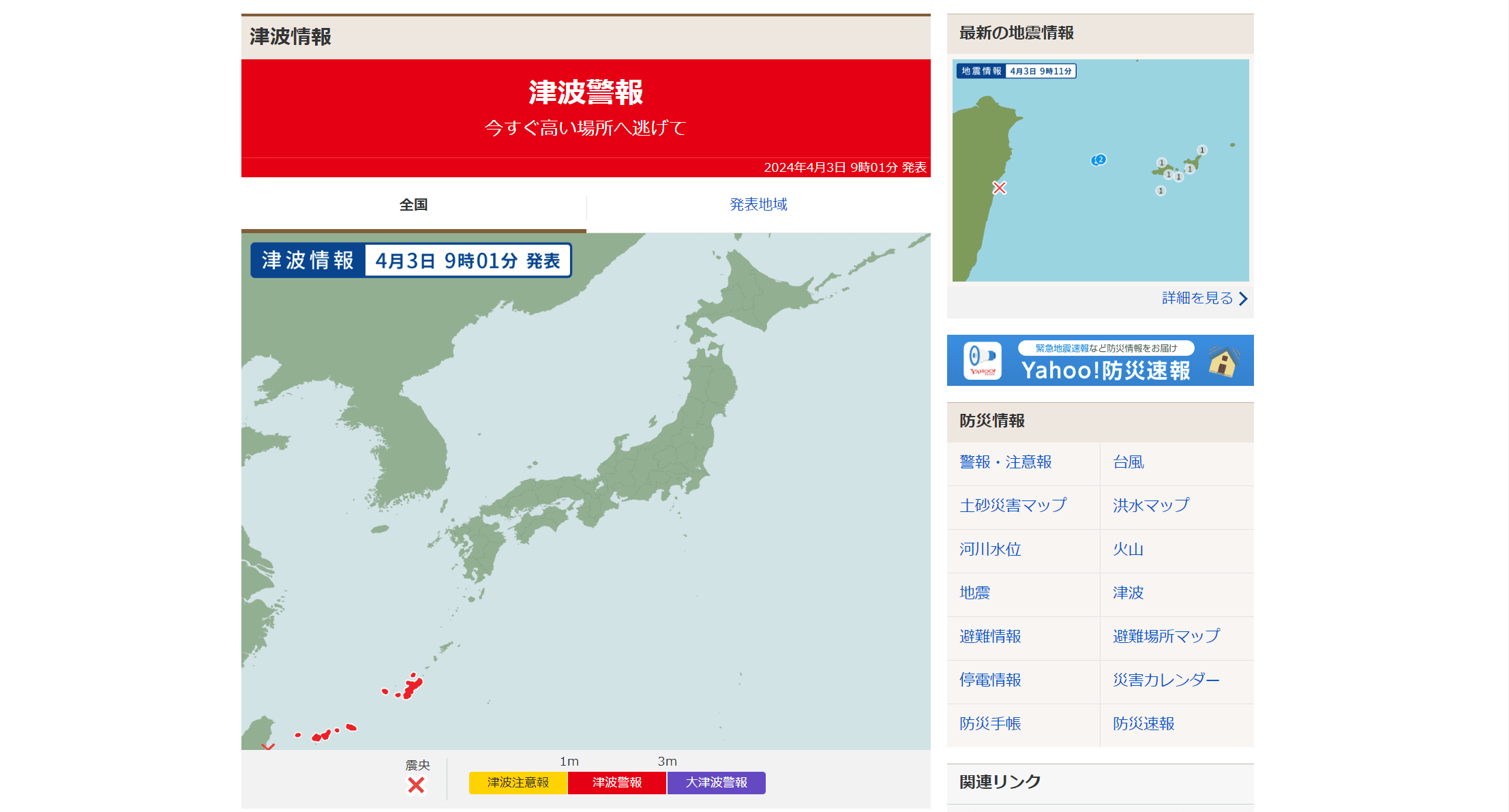Click the 地震情報 timestamp badge on small map
The width and height of the screenshot is (1509, 812).
click(x=1015, y=71)
